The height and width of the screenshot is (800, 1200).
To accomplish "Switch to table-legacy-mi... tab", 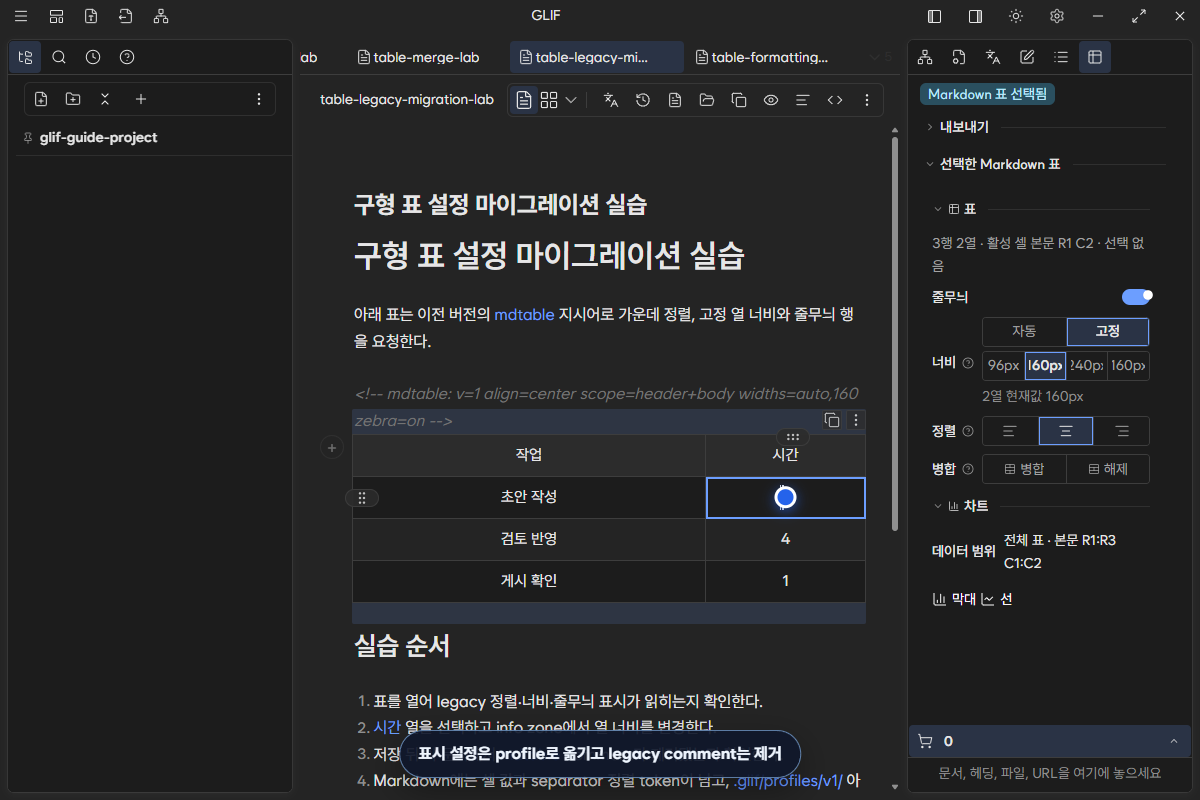I will [x=597, y=57].
